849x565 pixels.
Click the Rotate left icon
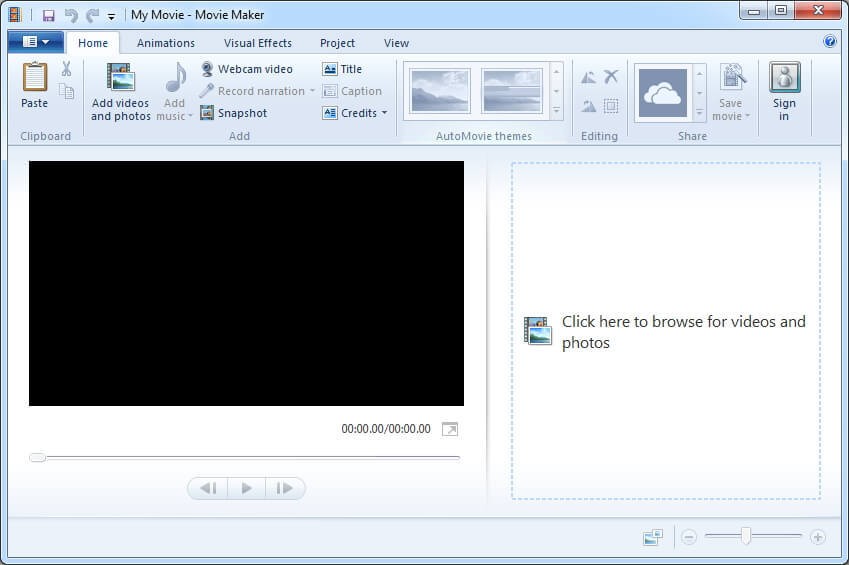click(x=588, y=77)
